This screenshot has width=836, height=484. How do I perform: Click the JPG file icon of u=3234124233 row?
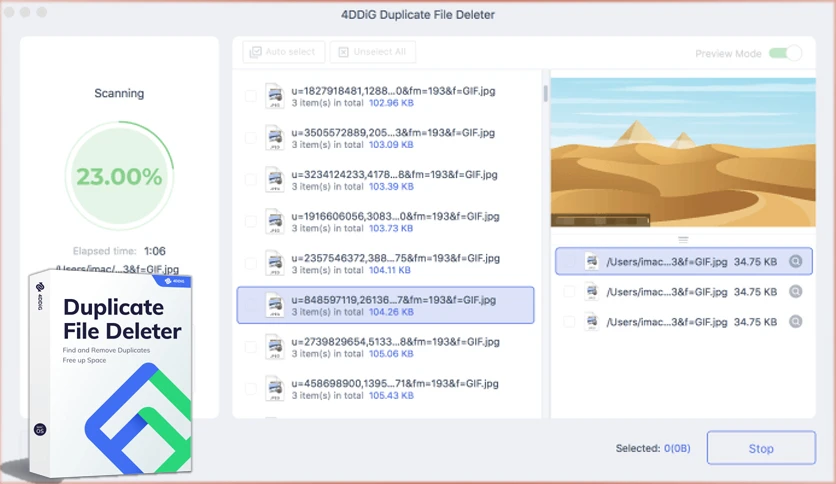(x=275, y=180)
